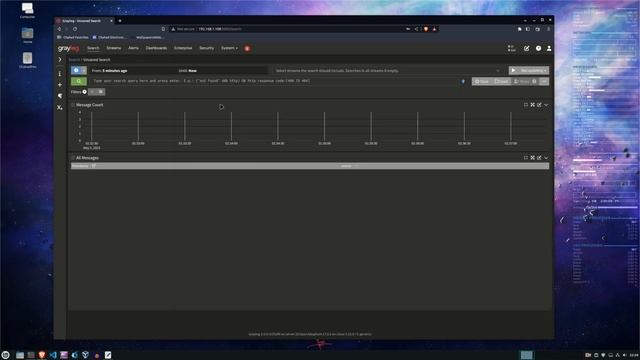Click the query history blue icon
Image resolution: width=640 pixels, height=360 pixels.
tap(463, 82)
